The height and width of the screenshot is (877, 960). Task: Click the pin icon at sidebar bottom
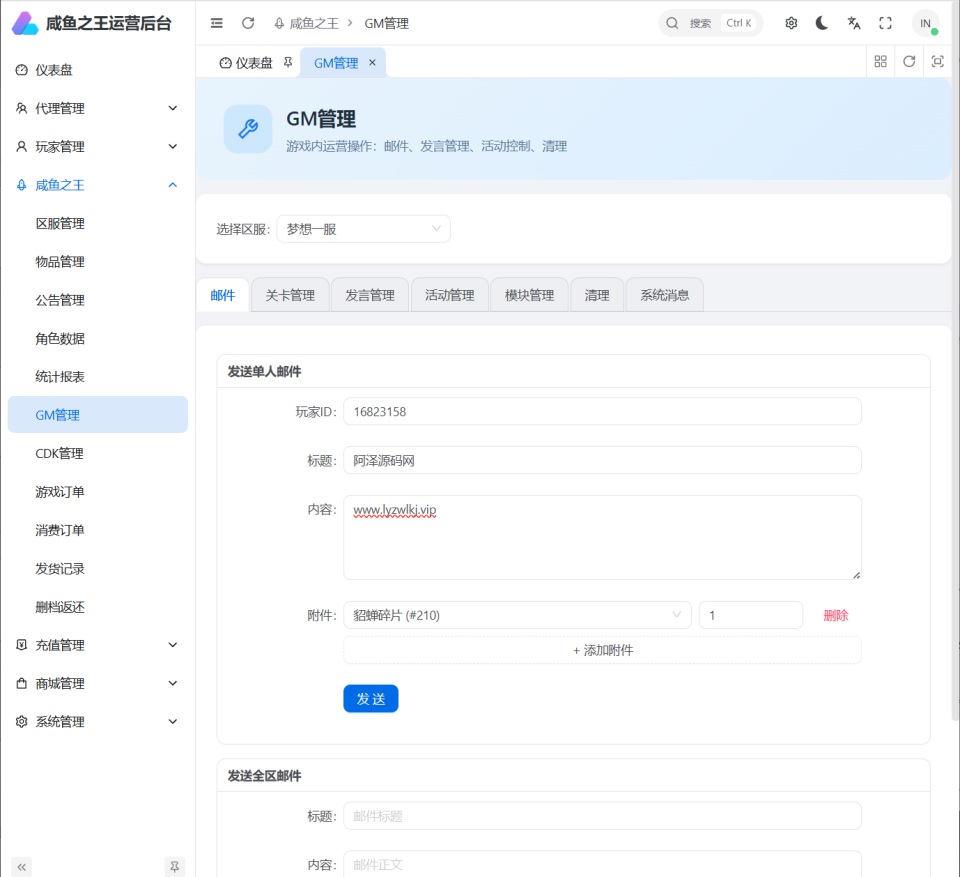[x=174, y=867]
